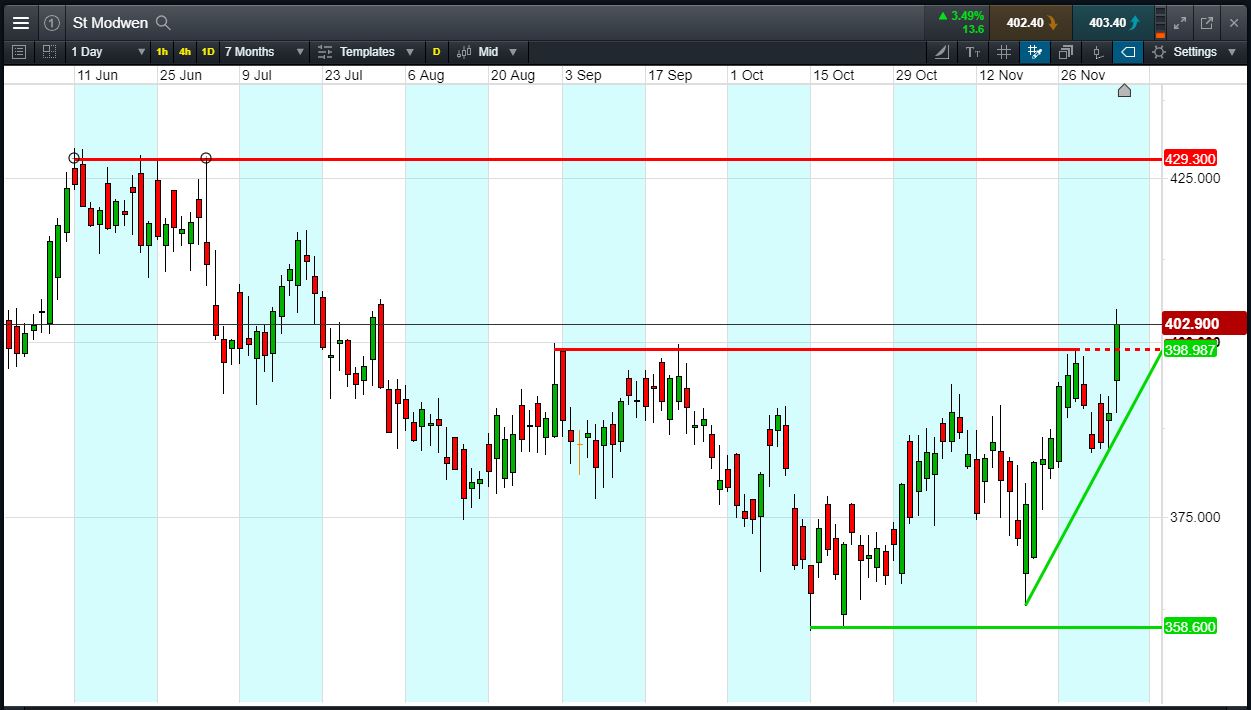This screenshot has height=710, width=1251.
Task: Click the 6 Aug date label
Action: pyautogui.click(x=426, y=75)
